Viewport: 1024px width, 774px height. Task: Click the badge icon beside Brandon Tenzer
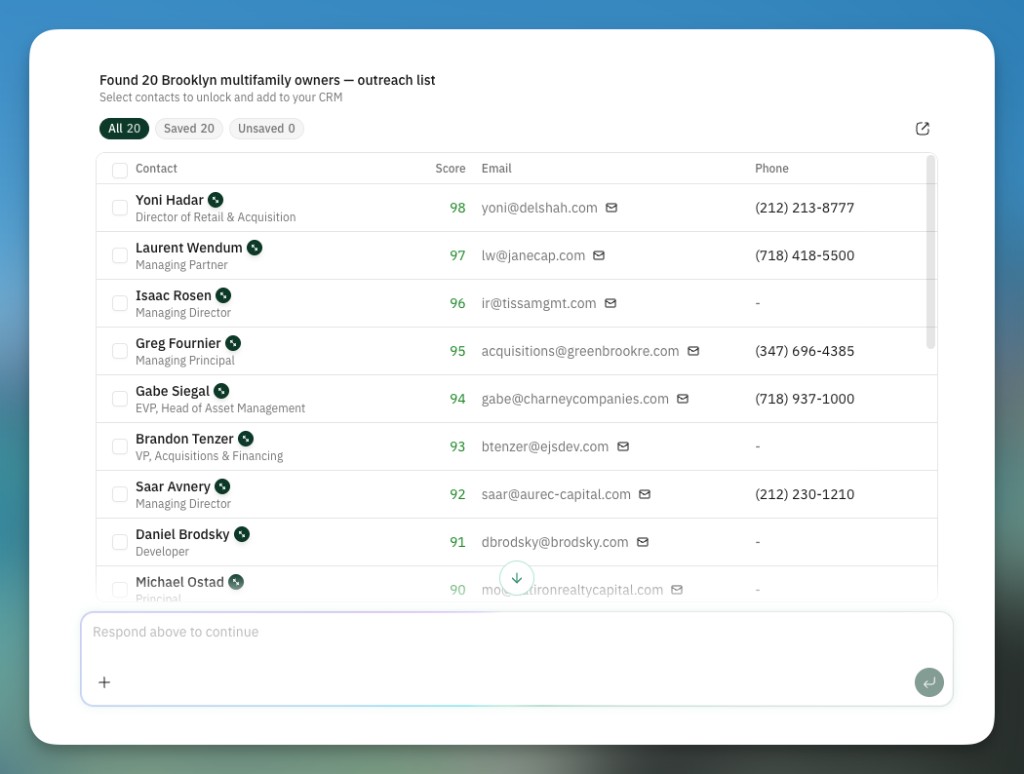pyautogui.click(x=246, y=438)
